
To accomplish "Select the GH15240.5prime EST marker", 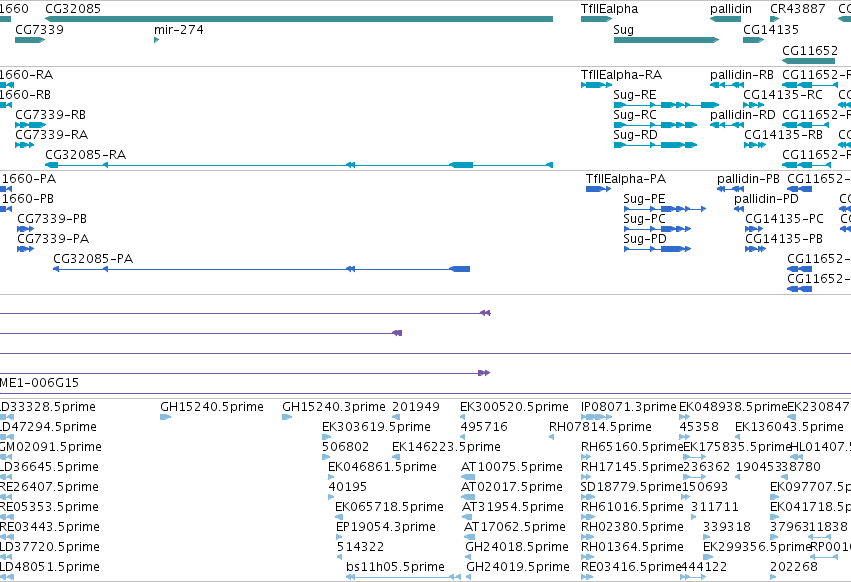I will (166, 417).
